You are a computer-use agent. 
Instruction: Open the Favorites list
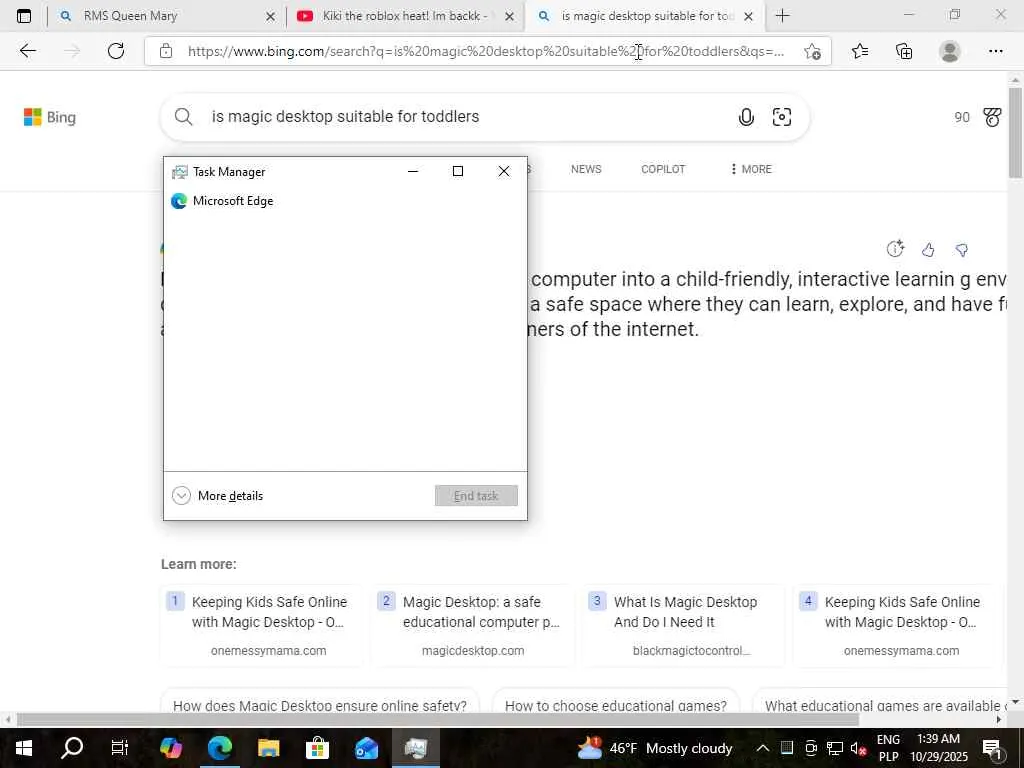point(860,51)
